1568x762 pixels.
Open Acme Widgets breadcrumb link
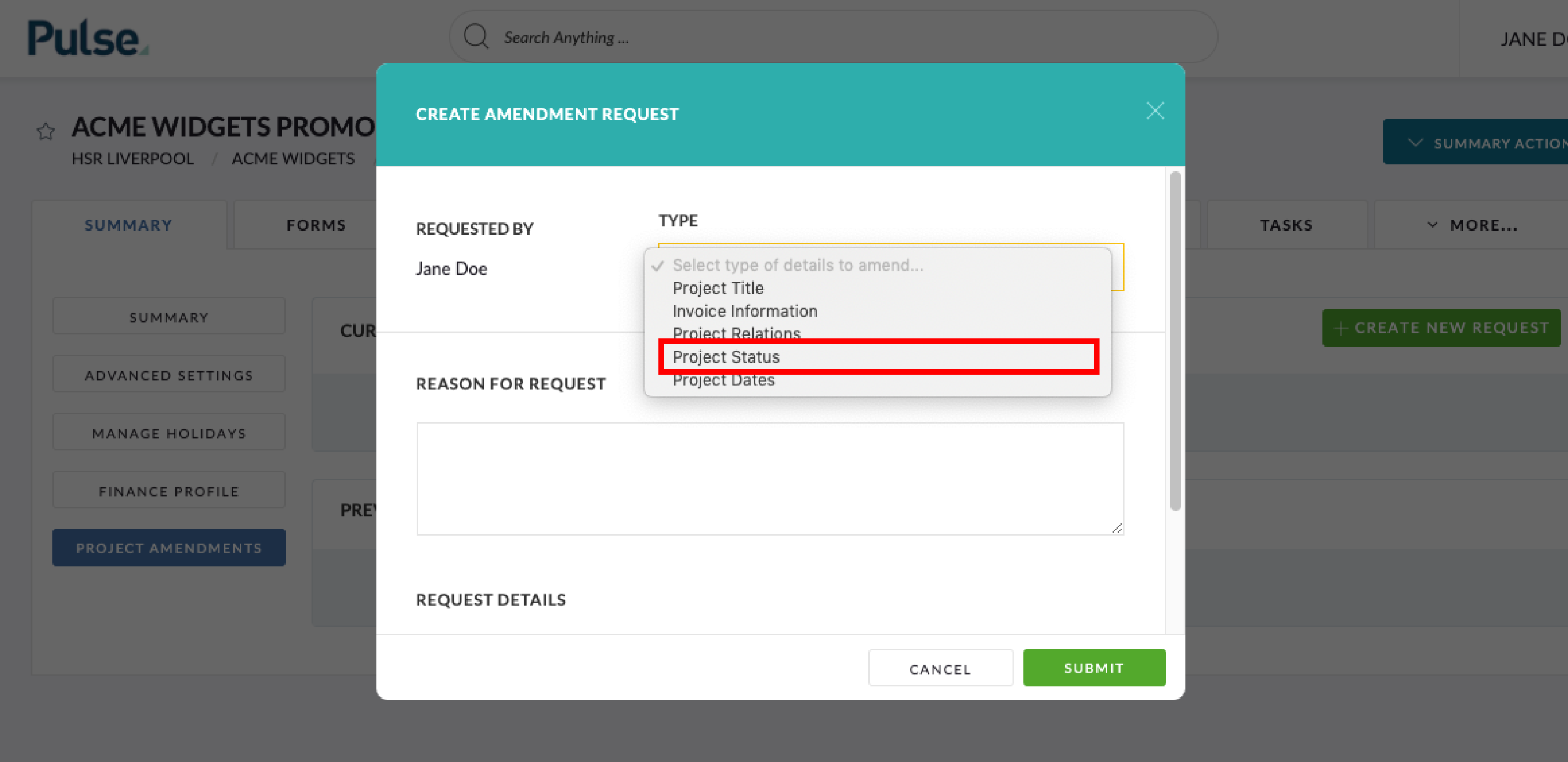tap(293, 158)
